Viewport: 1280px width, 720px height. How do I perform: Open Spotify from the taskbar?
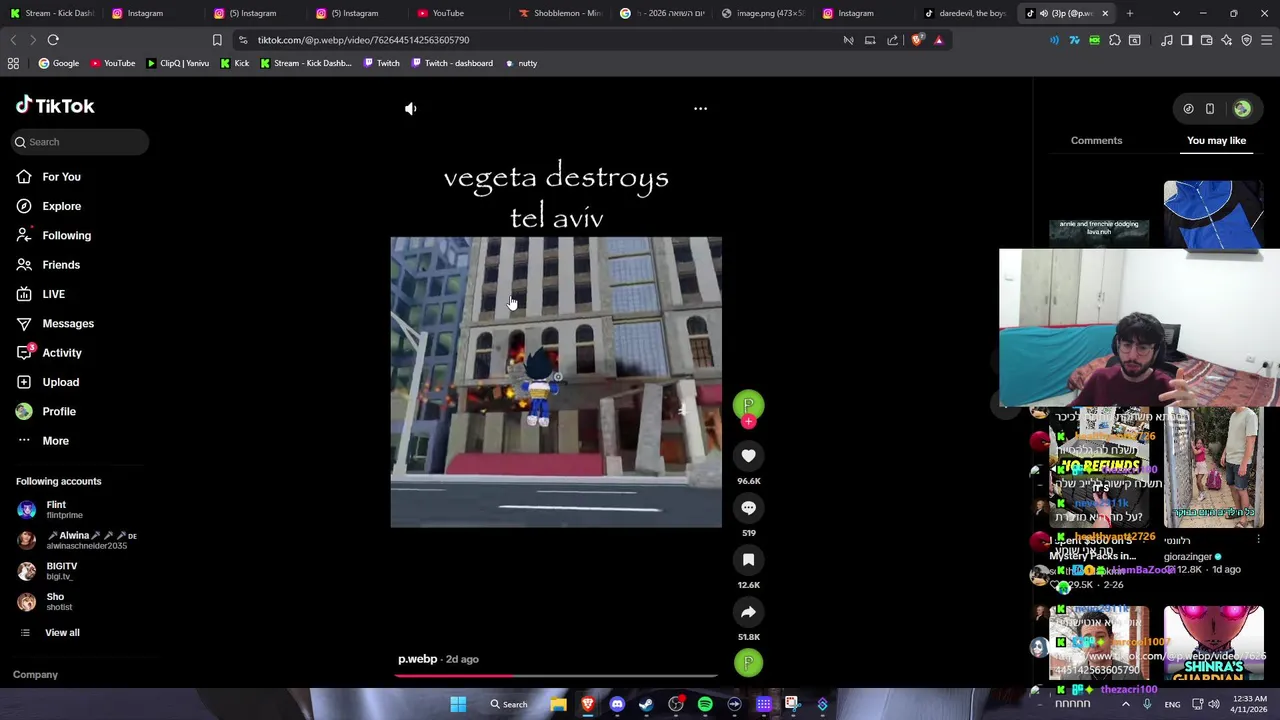[x=705, y=704]
